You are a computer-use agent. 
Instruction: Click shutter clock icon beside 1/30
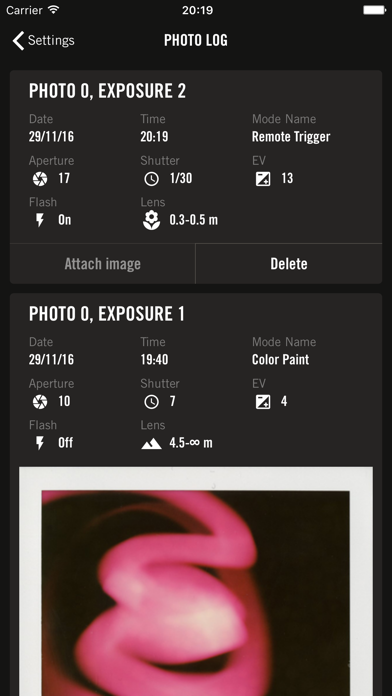coord(151,179)
